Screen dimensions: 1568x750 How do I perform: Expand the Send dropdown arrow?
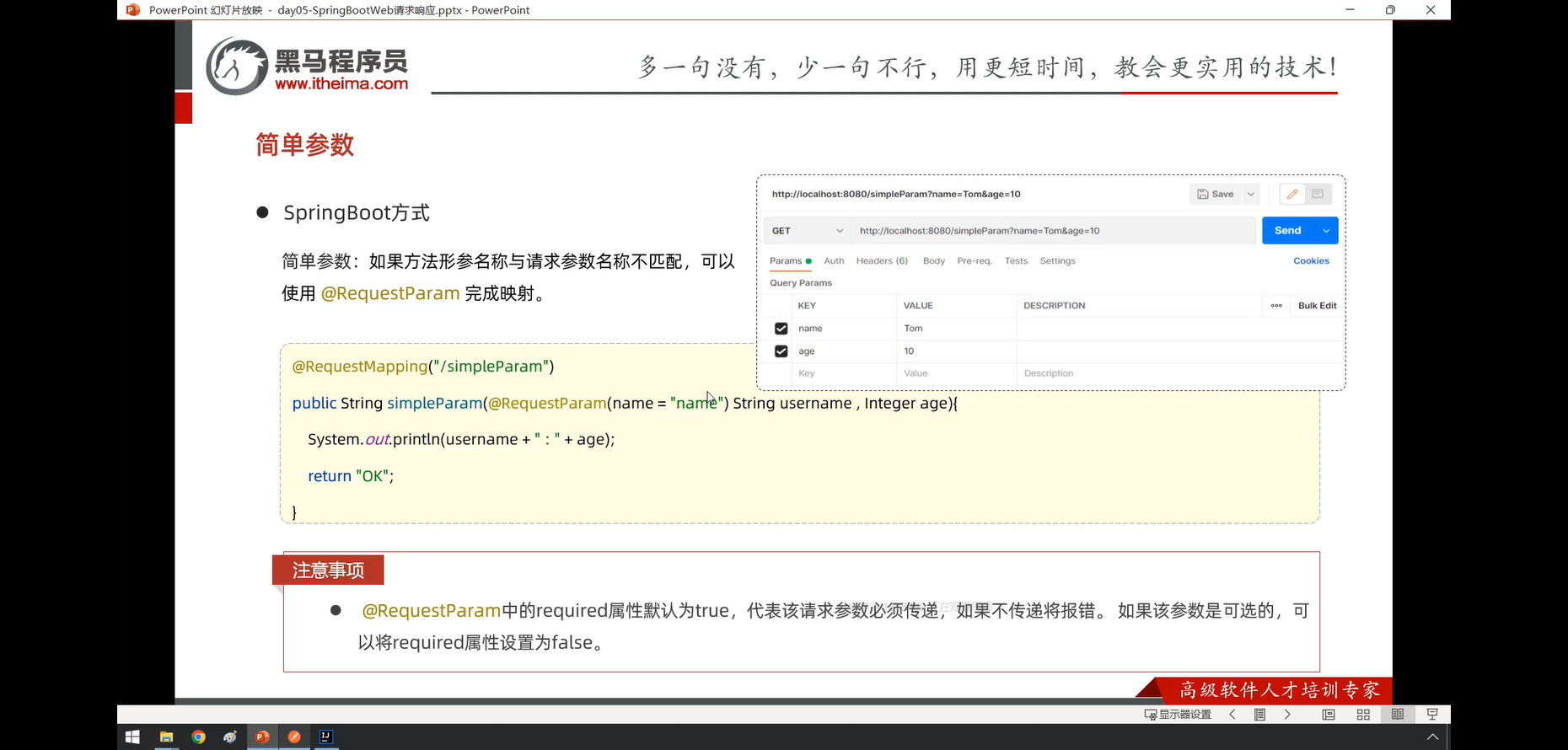(1326, 231)
